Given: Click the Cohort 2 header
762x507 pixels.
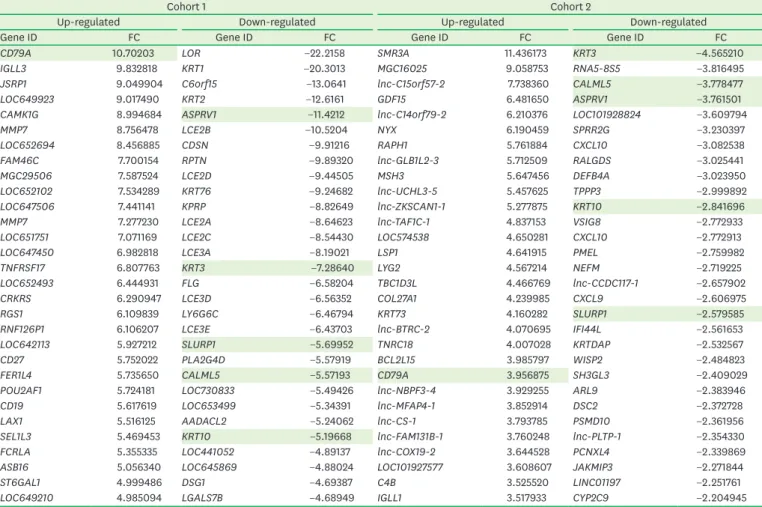Looking at the screenshot, I should coord(570,7).
